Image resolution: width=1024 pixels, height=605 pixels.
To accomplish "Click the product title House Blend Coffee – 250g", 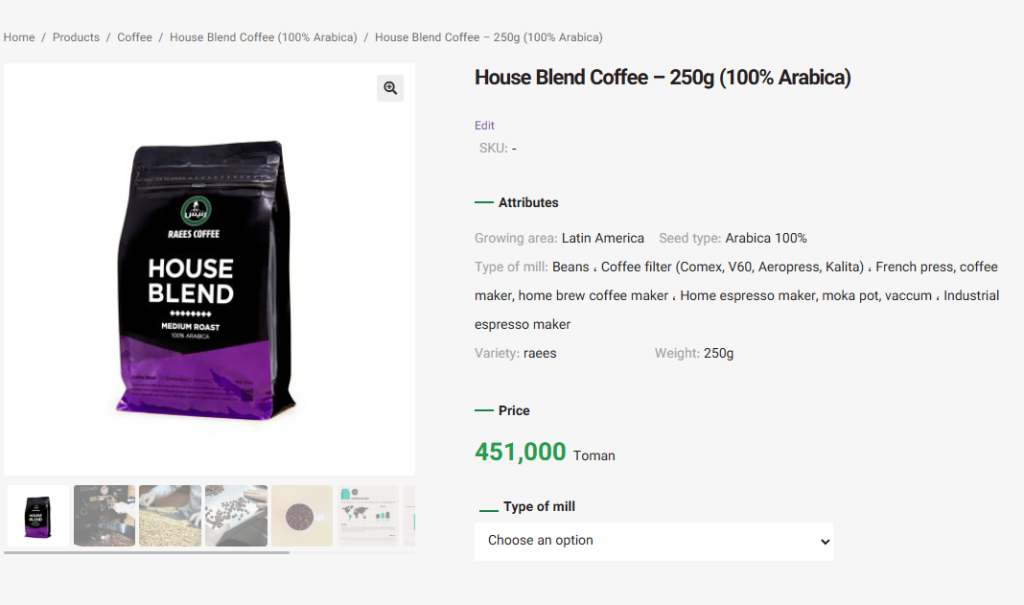I will (x=662, y=78).
